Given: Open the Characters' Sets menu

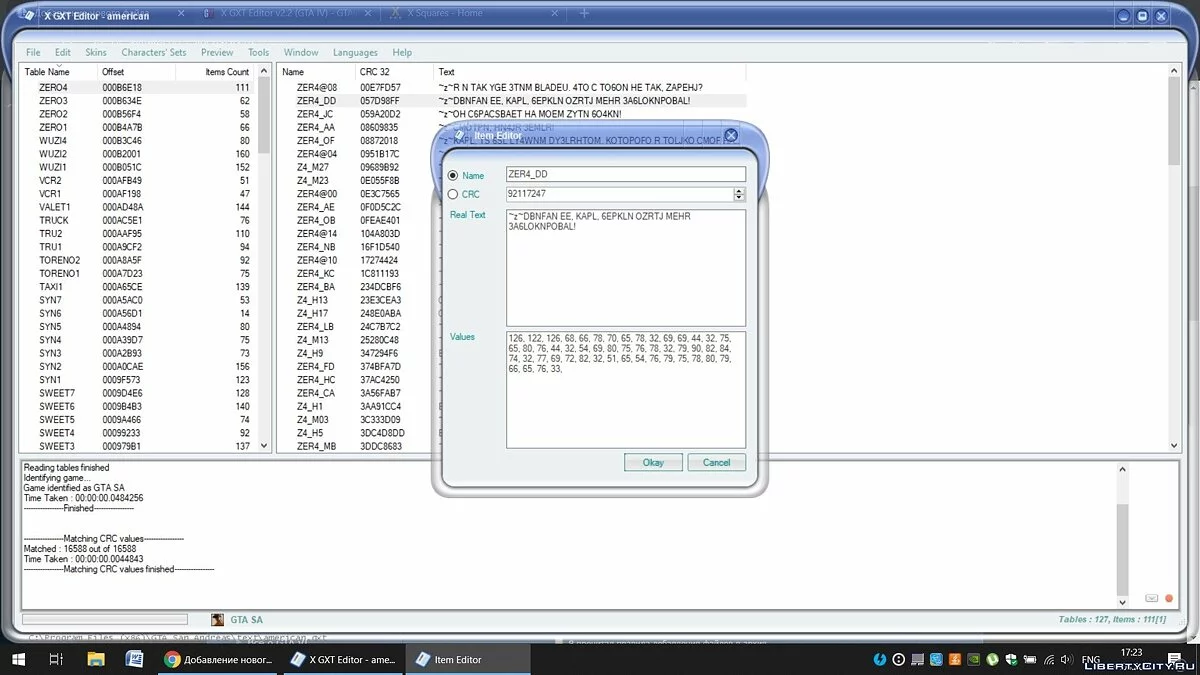Looking at the screenshot, I should [153, 52].
